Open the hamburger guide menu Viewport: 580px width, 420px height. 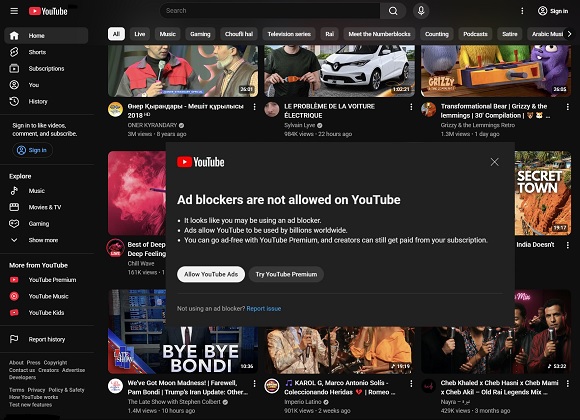tap(14, 11)
